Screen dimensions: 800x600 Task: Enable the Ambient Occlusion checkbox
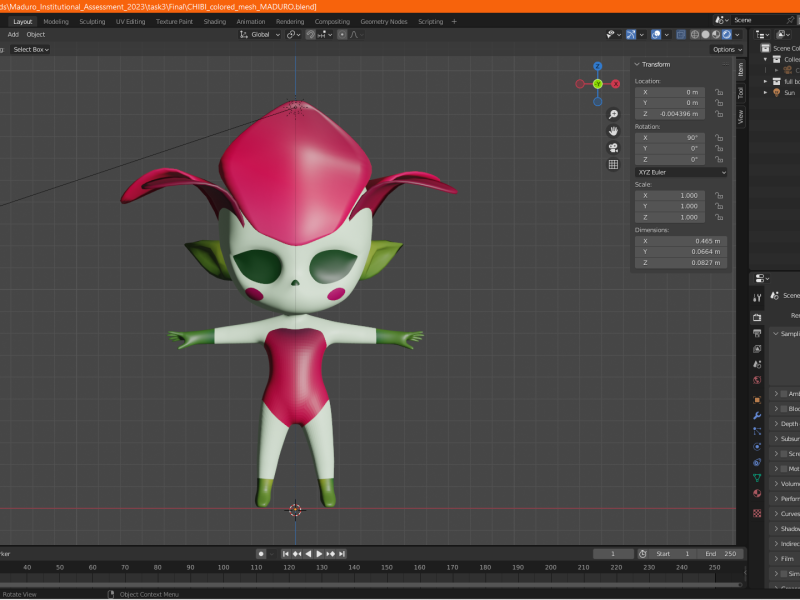784,394
